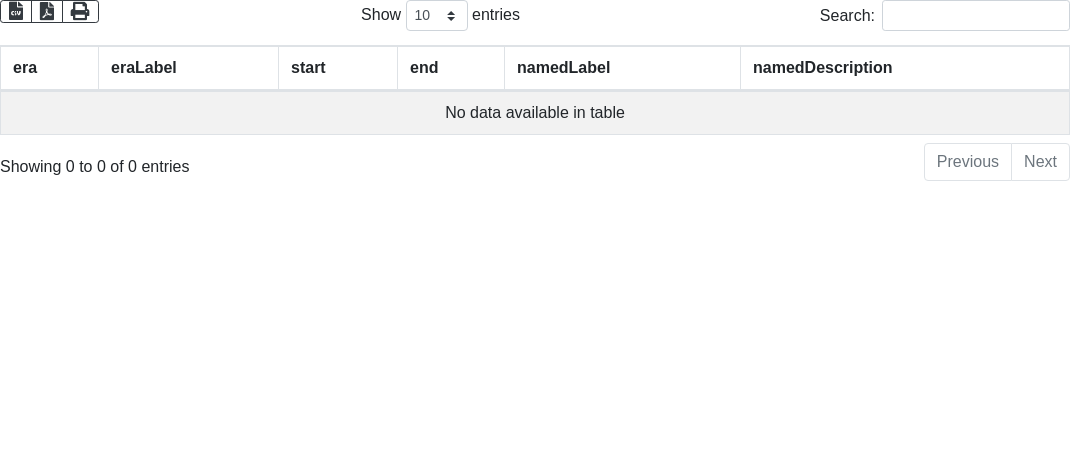This screenshot has height=450, width=1070.
Task: Click the 'No data available in table' row
Action: pyautogui.click(x=535, y=113)
